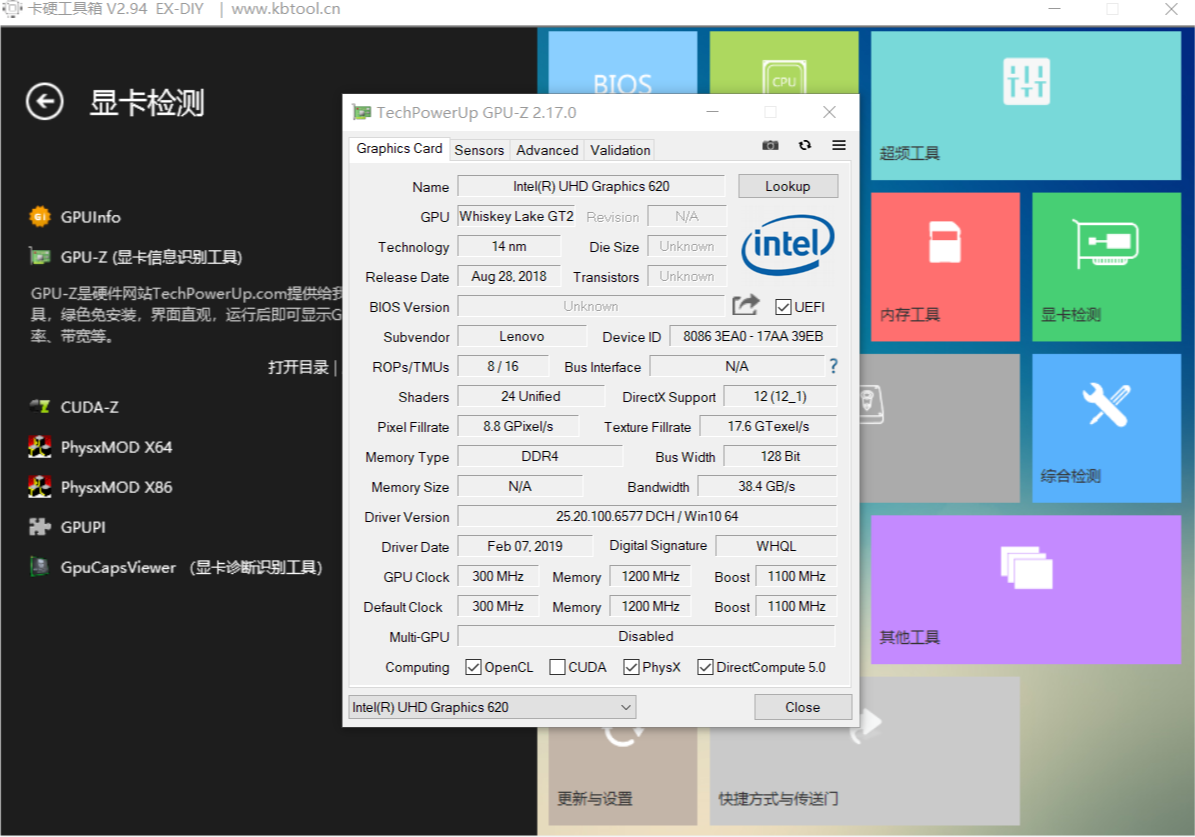Click the Driver Version field
Screen dimensions: 1195x837
647,516
